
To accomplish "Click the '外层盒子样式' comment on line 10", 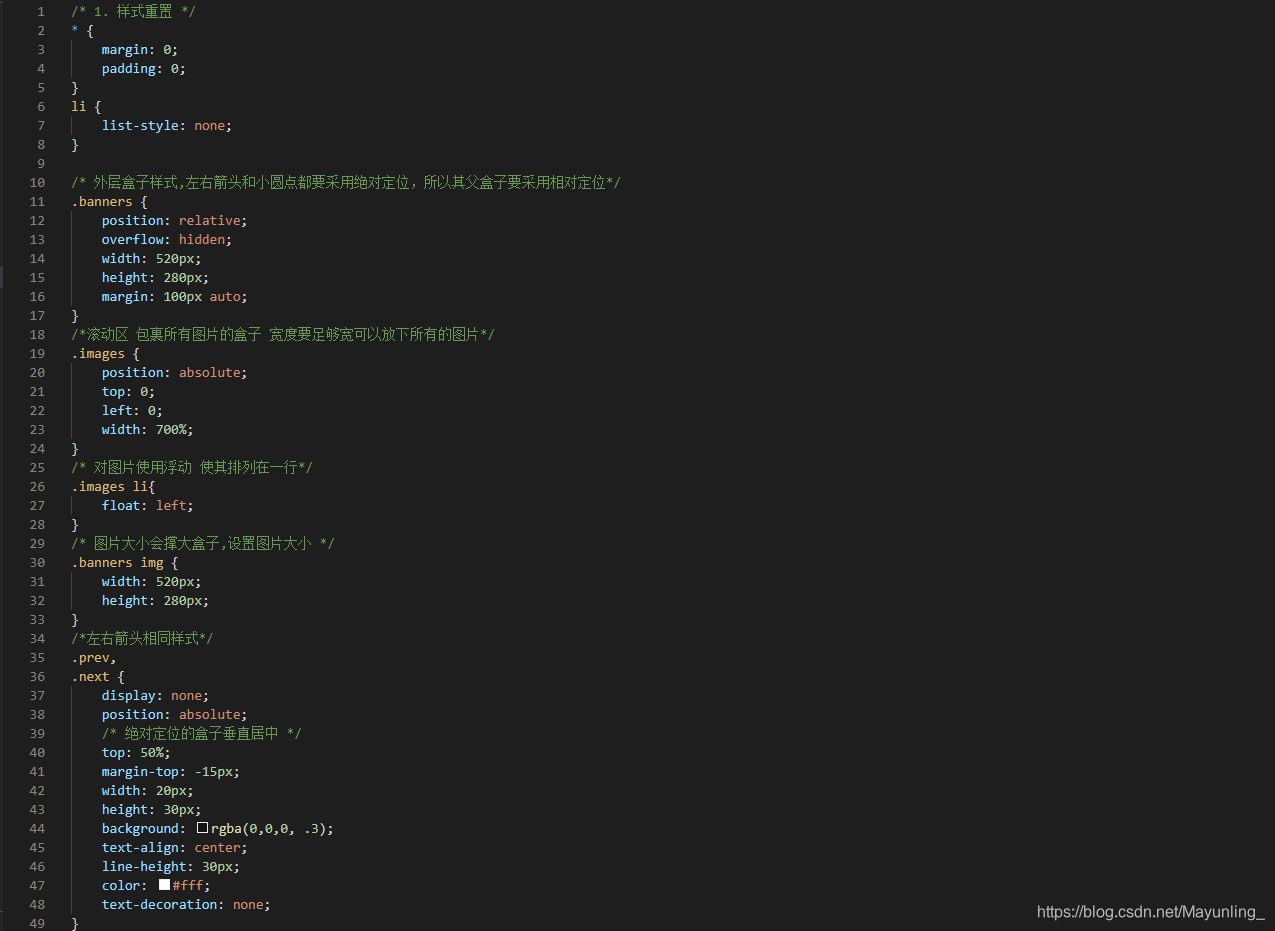I will click(x=346, y=182).
